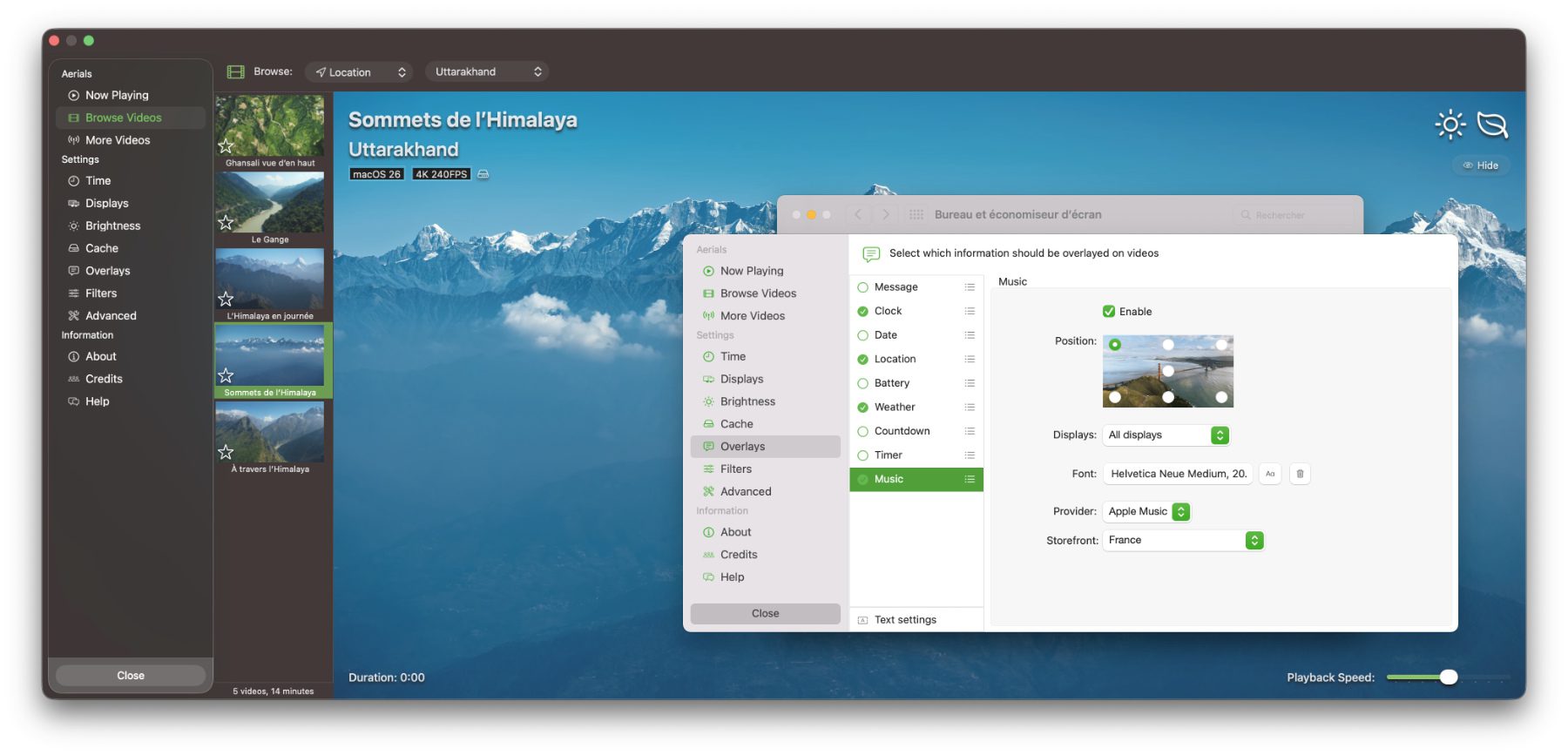
Task: Uncheck the Enable checkbox for Music
Action: pos(1109,311)
